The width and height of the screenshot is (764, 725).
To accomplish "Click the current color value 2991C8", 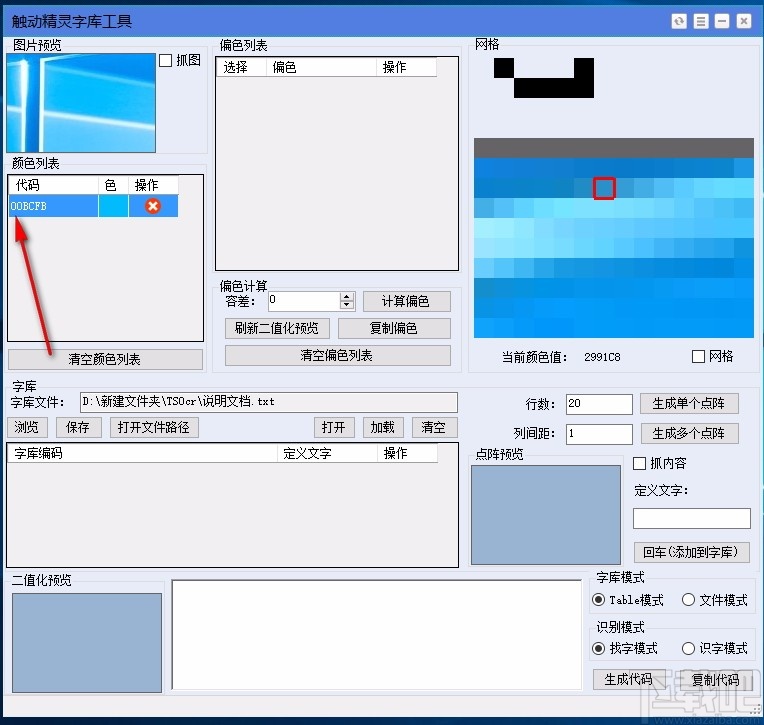I will (x=602, y=357).
